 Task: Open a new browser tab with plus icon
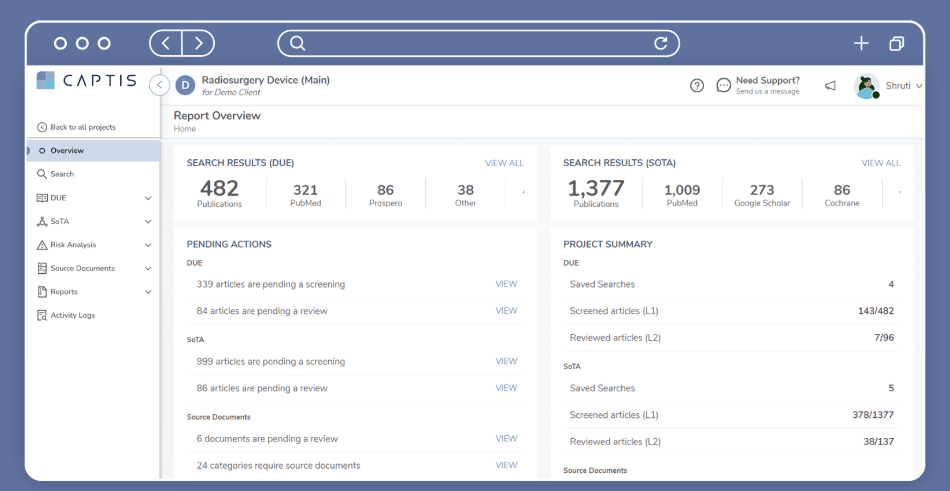click(861, 43)
